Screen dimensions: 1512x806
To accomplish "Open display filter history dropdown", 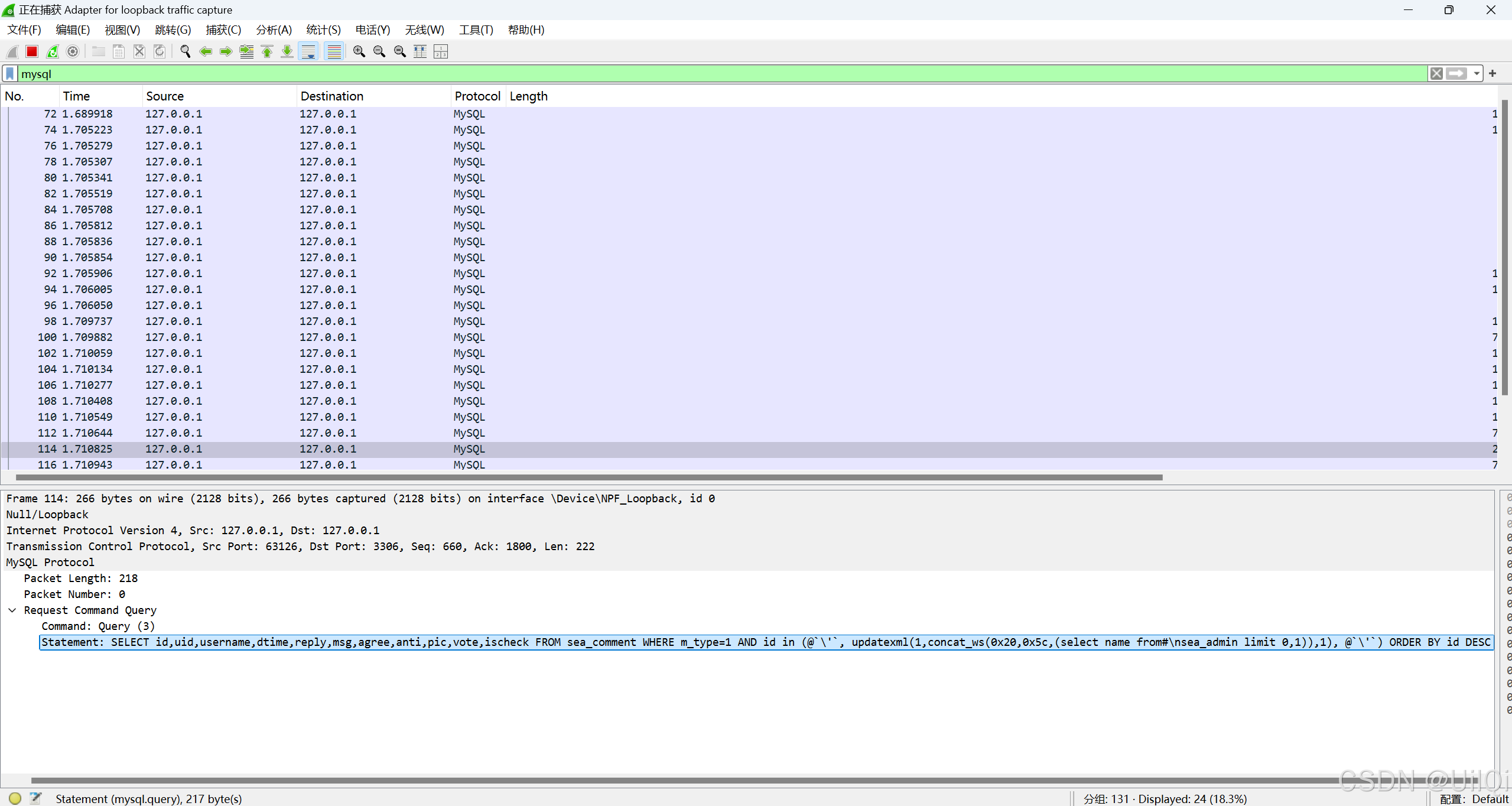I will 1477,74.
